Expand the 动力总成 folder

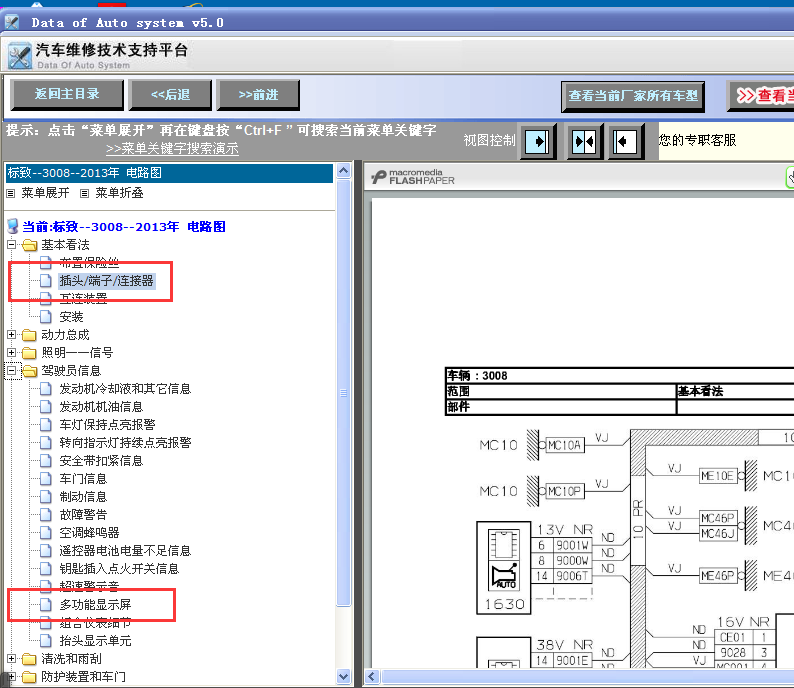click(11, 335)
